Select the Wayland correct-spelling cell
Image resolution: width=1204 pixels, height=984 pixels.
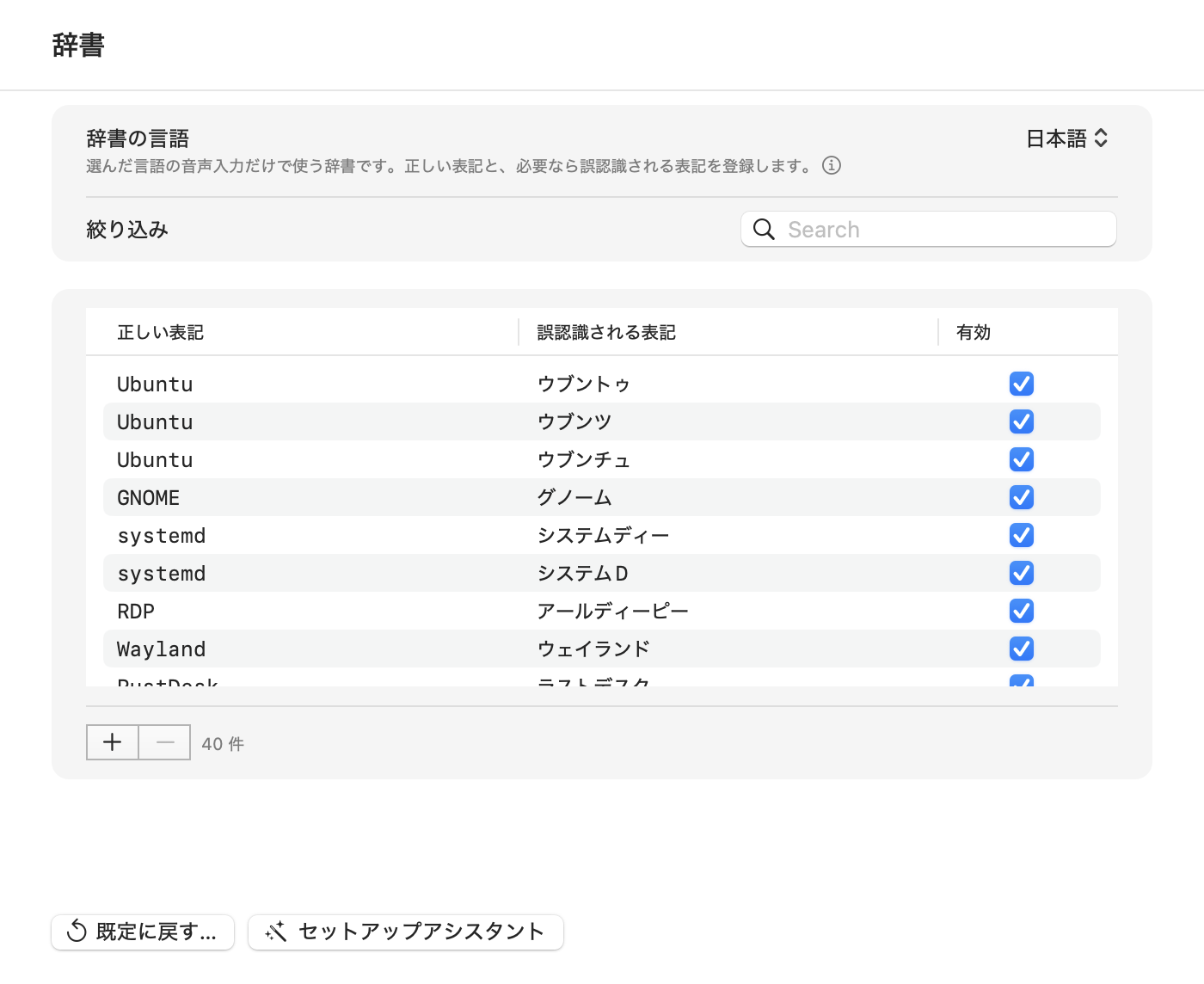tap(162, 649)
